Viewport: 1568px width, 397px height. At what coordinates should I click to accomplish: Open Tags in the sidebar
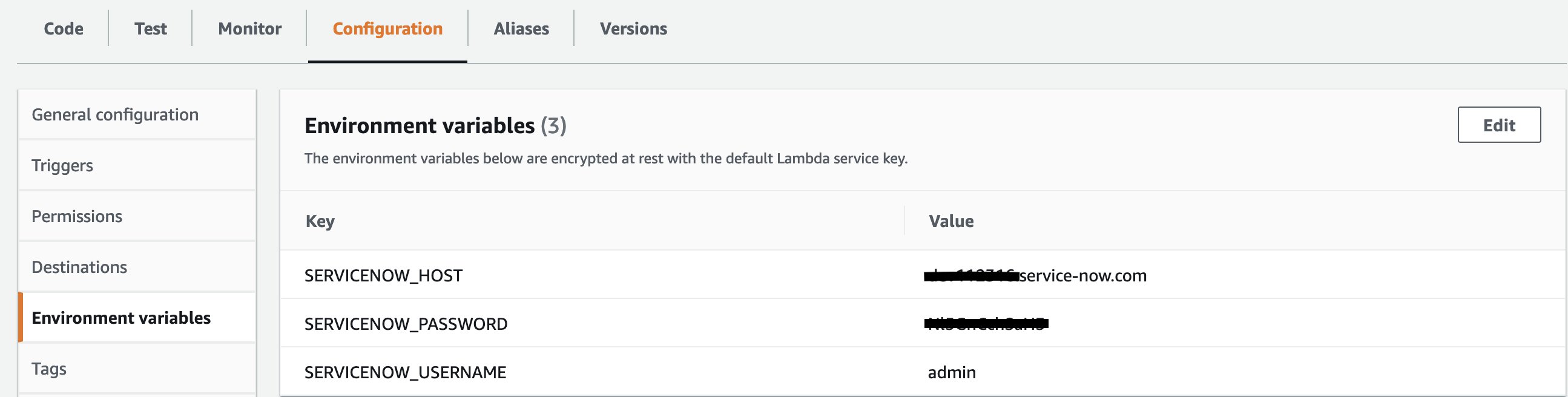137,369
